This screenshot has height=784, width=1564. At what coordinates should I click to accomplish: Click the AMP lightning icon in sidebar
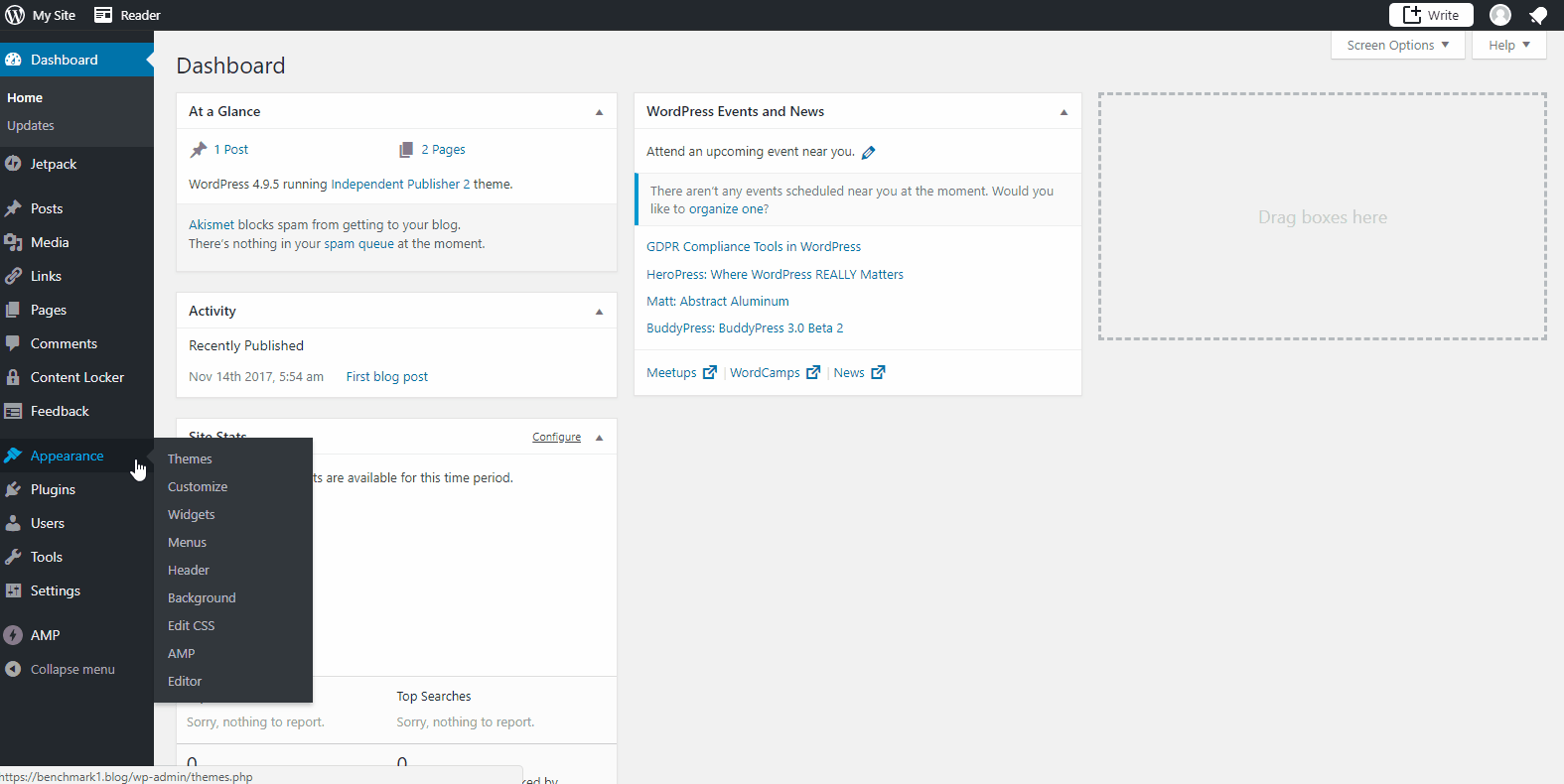(x=13, y=635)
